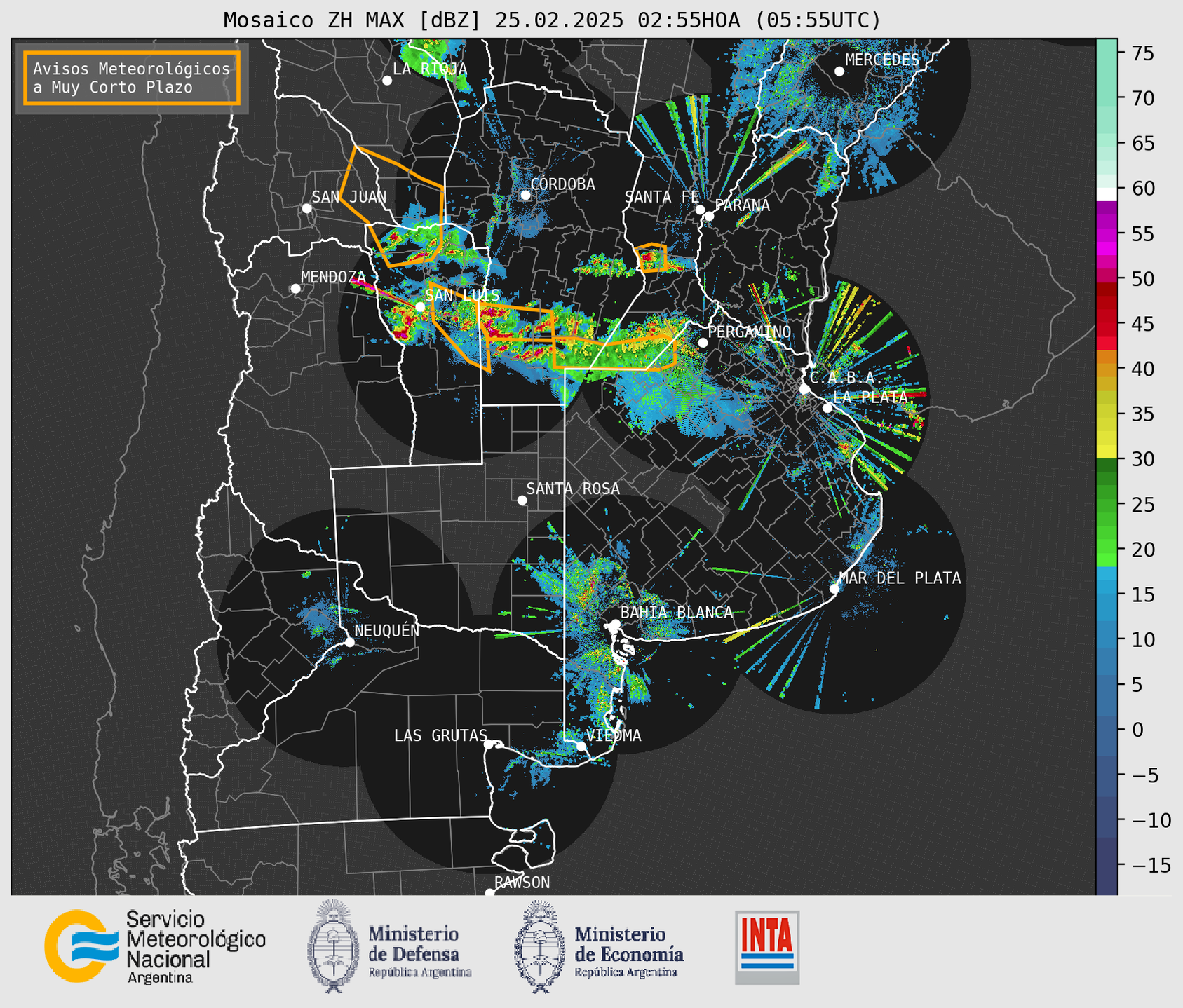Click the Mercedes city marker
The image size is (1183, 1008).
839,71
